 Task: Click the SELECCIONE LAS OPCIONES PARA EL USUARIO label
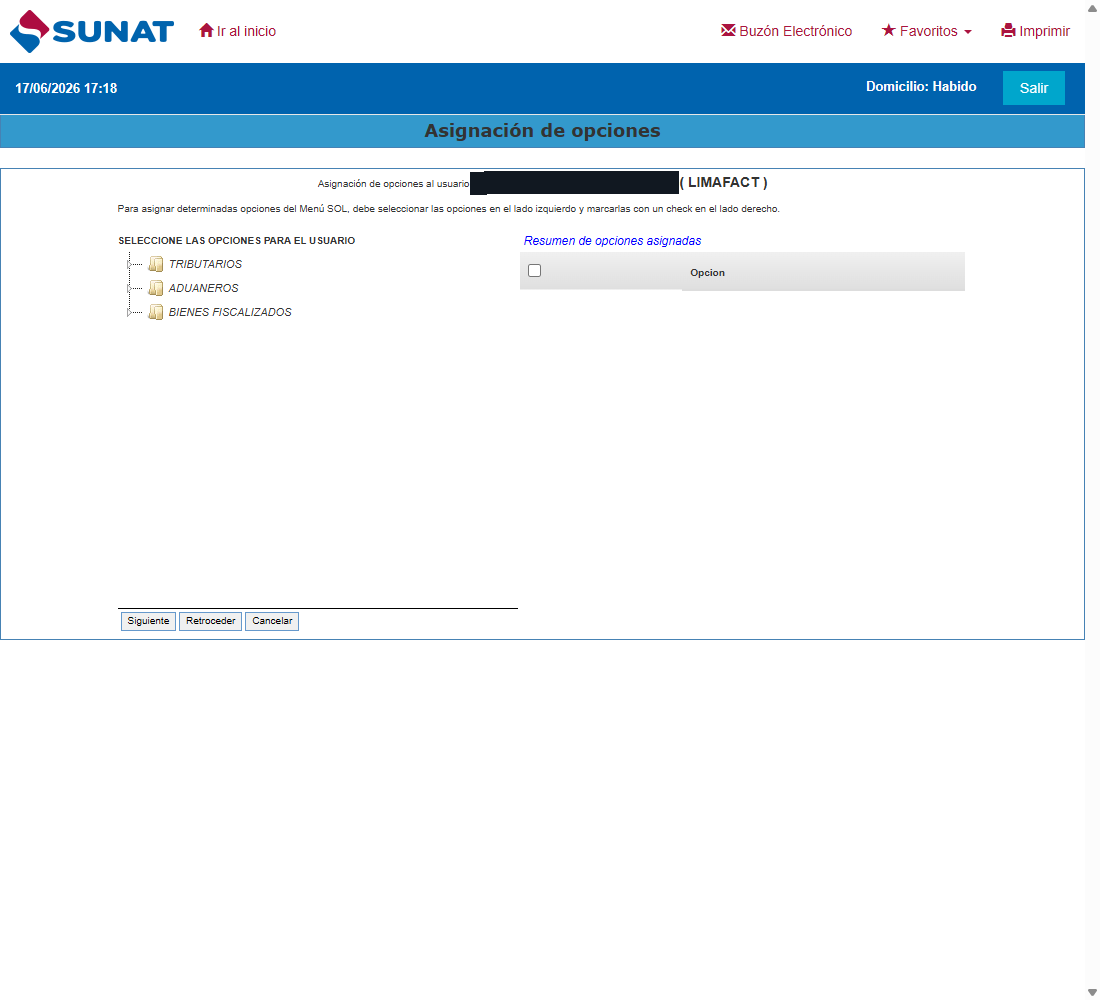click(236, 241)
